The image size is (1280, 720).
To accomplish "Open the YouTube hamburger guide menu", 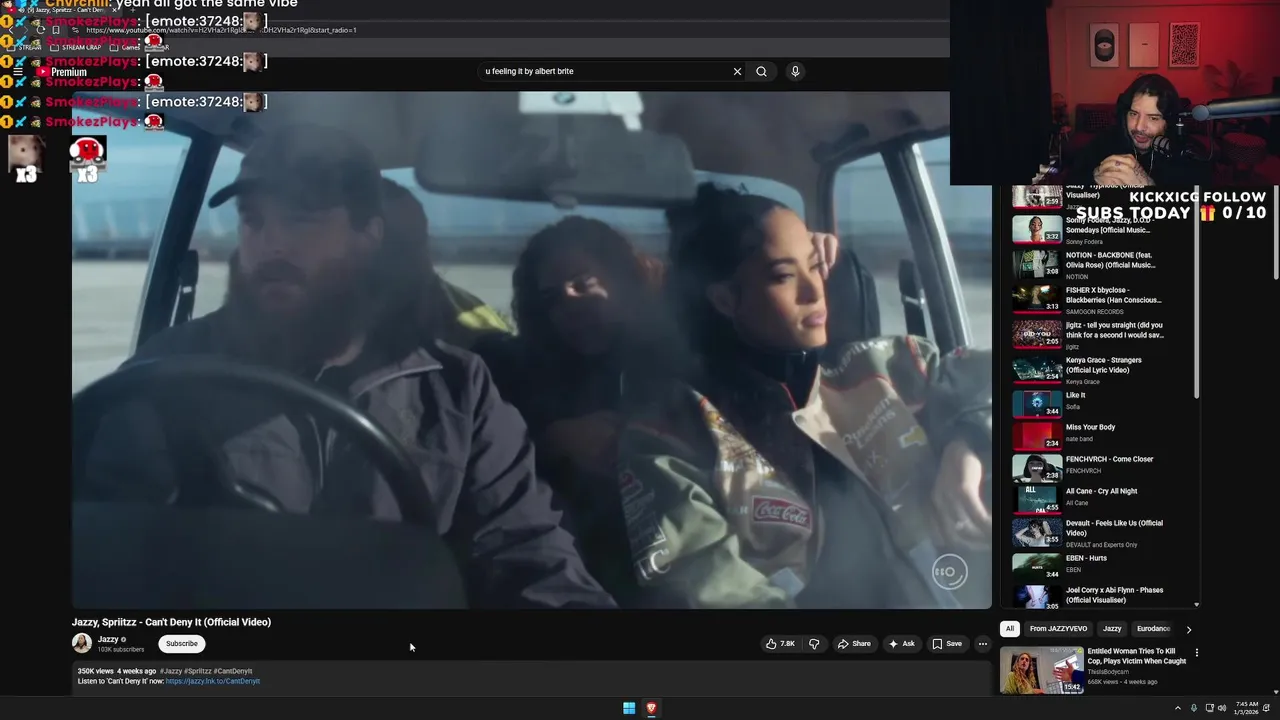I will tap(18, 72).
